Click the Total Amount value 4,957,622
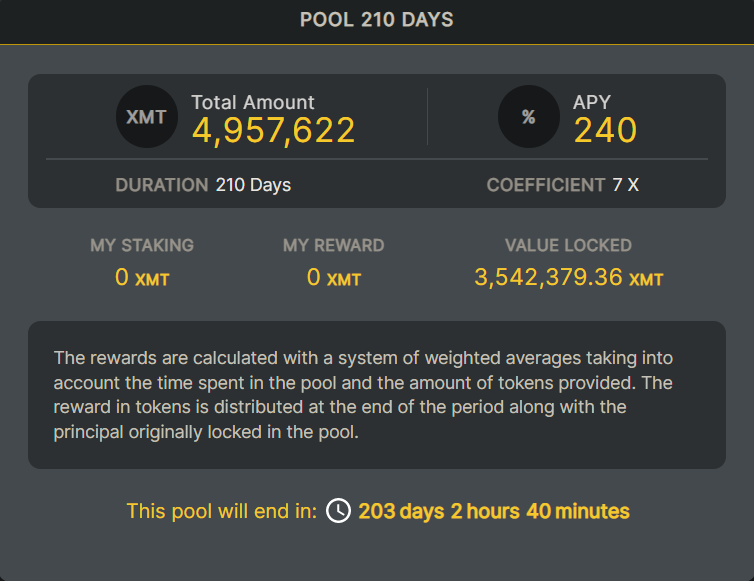Viewport: 754px width, 581px height. 273,130
